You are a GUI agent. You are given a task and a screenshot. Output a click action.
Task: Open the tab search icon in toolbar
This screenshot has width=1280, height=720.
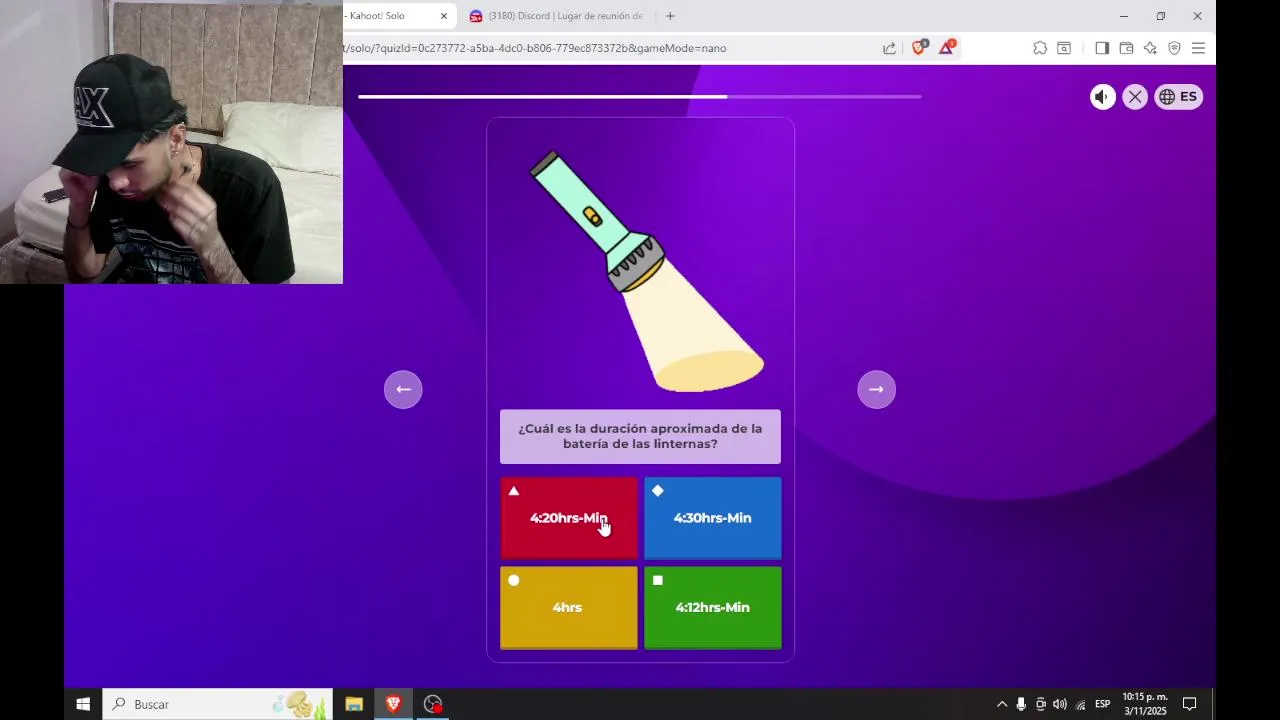tap(1064, 48)
